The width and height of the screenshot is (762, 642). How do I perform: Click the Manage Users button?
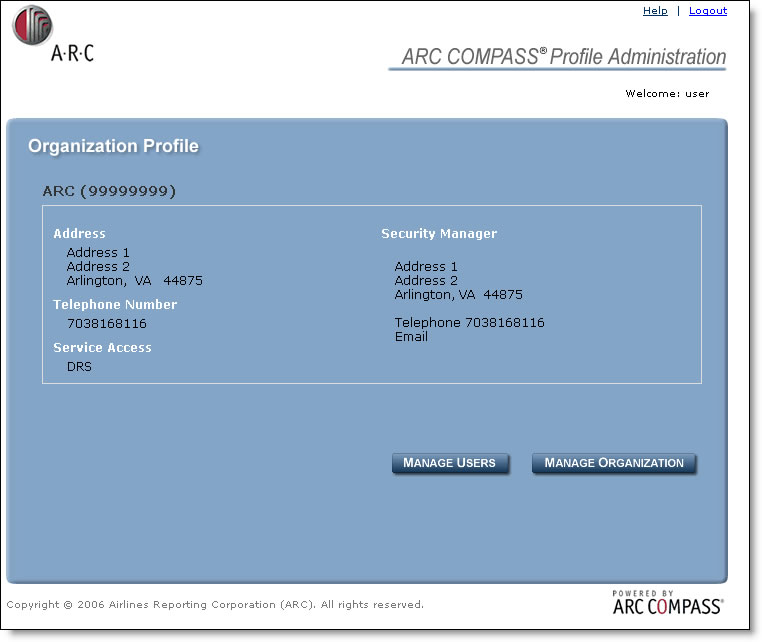[x=450, y=463]
